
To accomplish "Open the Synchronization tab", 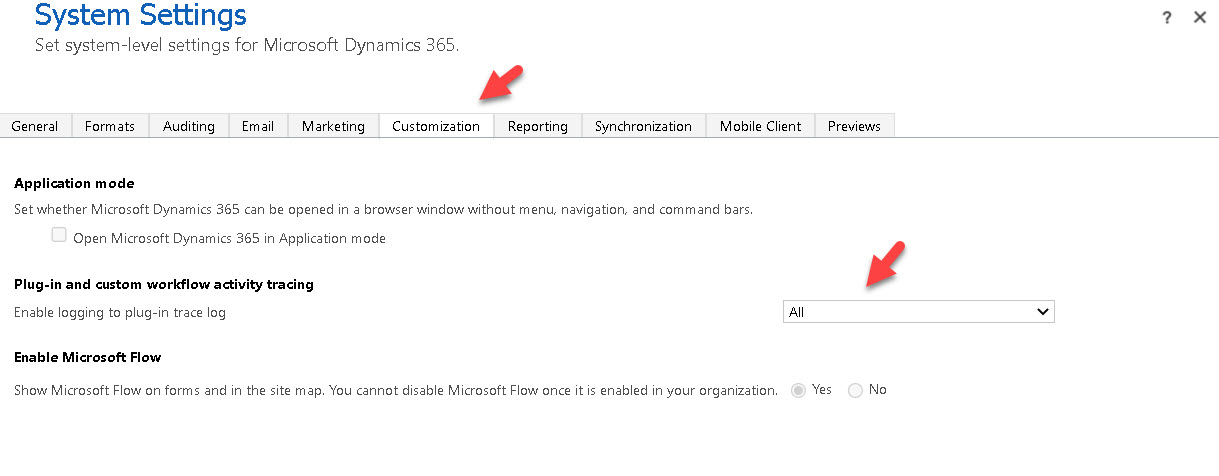I will 643,126.
